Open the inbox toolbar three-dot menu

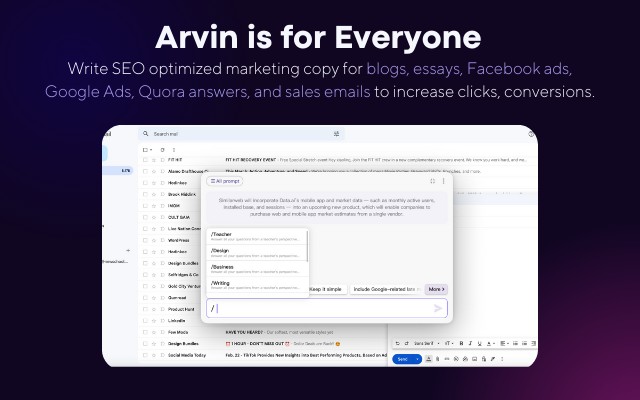click(174, 150)
